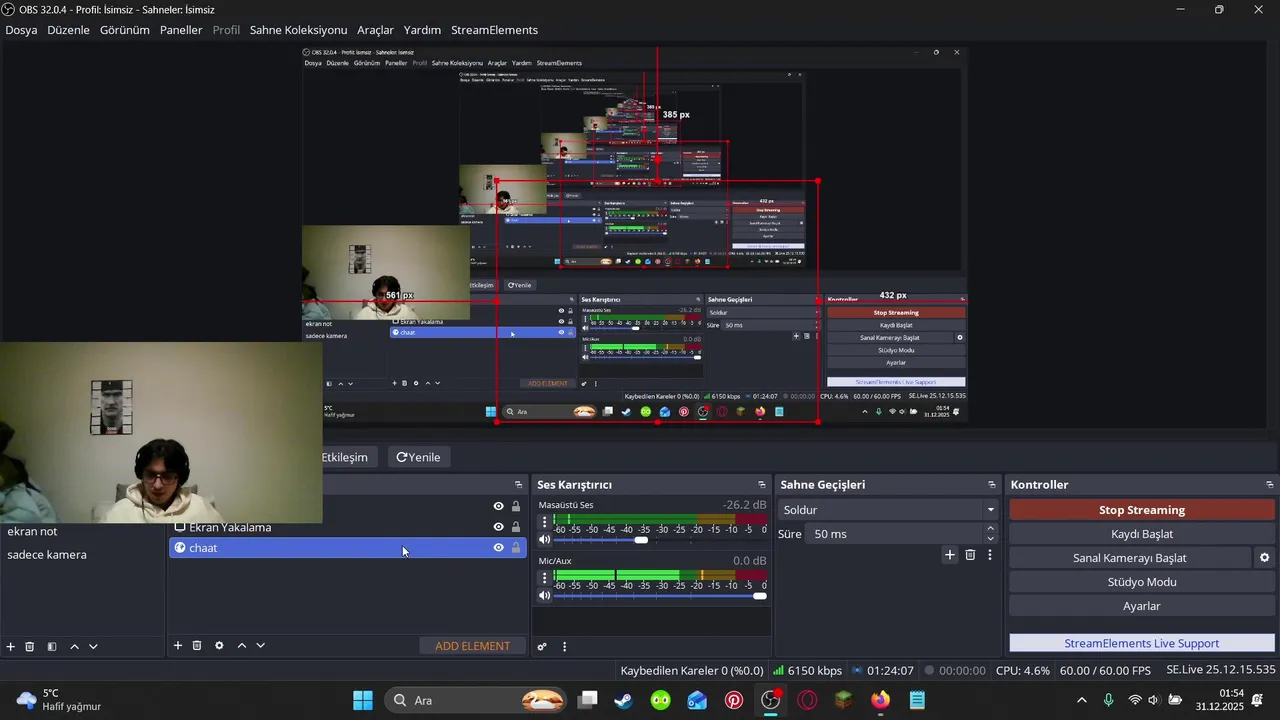The image size is (1280, 720).
Task: Click StreamElements Live Support link
Action: pyautogui.click(x=1142, y=643)
